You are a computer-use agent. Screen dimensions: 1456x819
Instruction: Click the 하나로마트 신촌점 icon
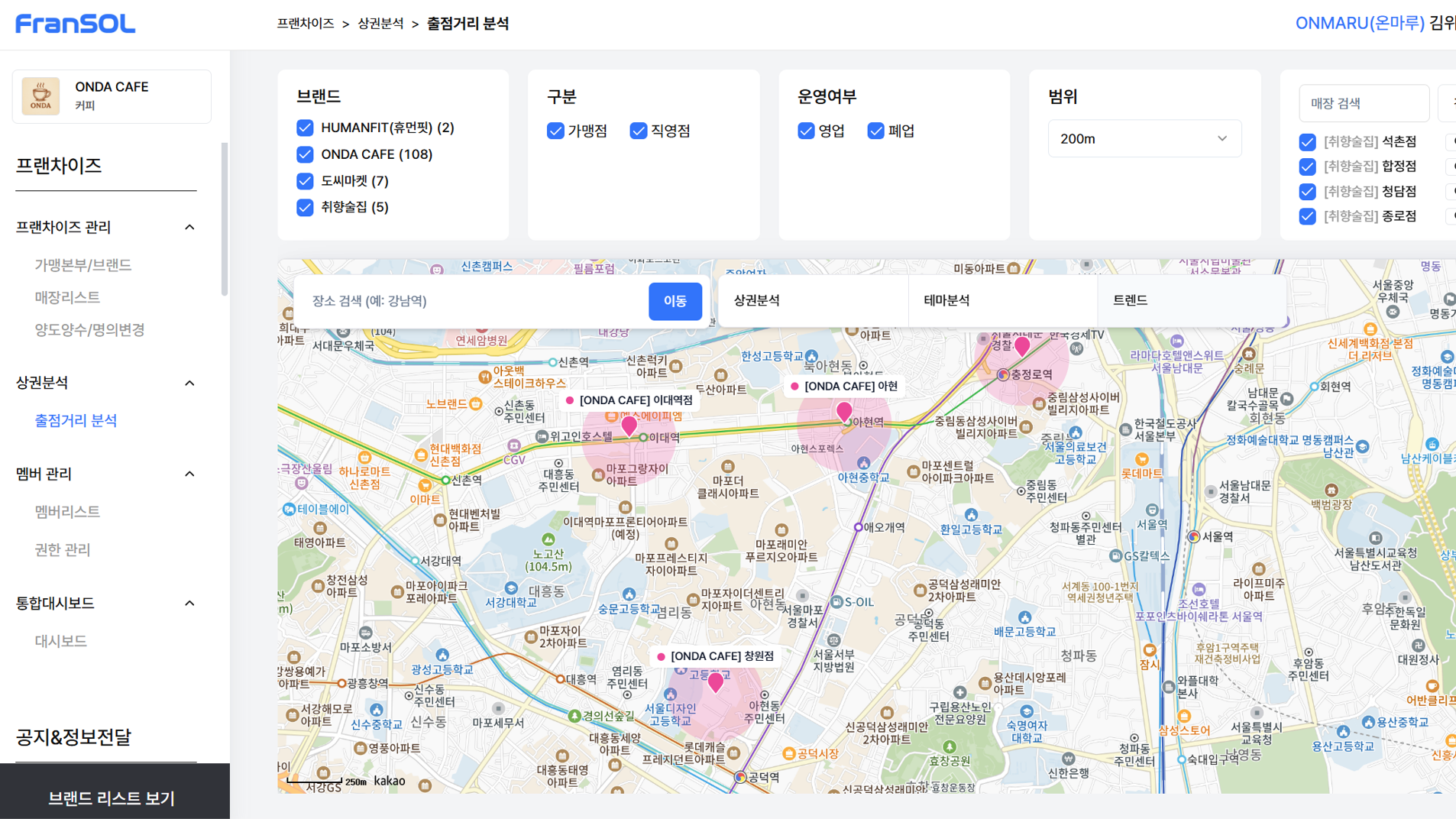(x=365, y=458)
